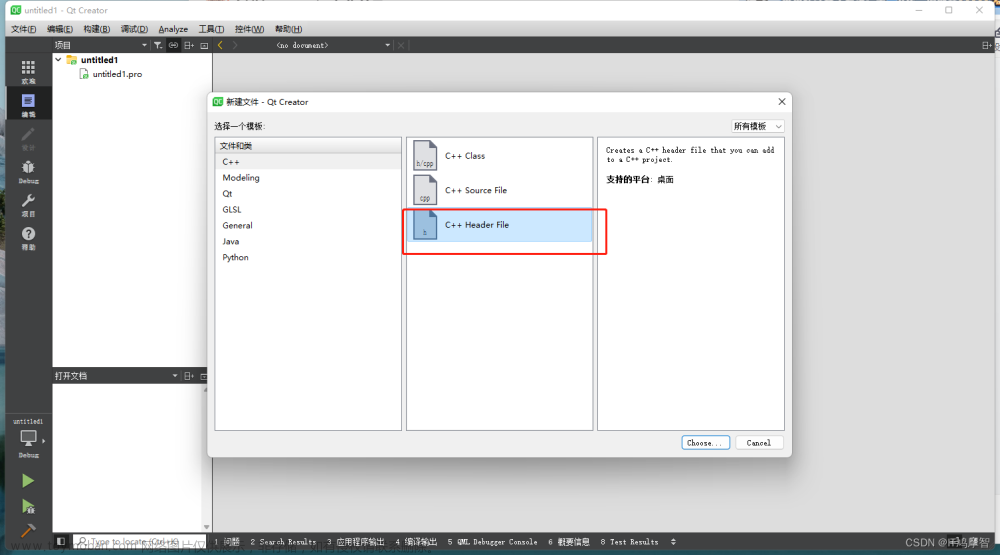Open the Design mode icon
Viewport: 1000px width, 555px height.
[x=28, y=138]
